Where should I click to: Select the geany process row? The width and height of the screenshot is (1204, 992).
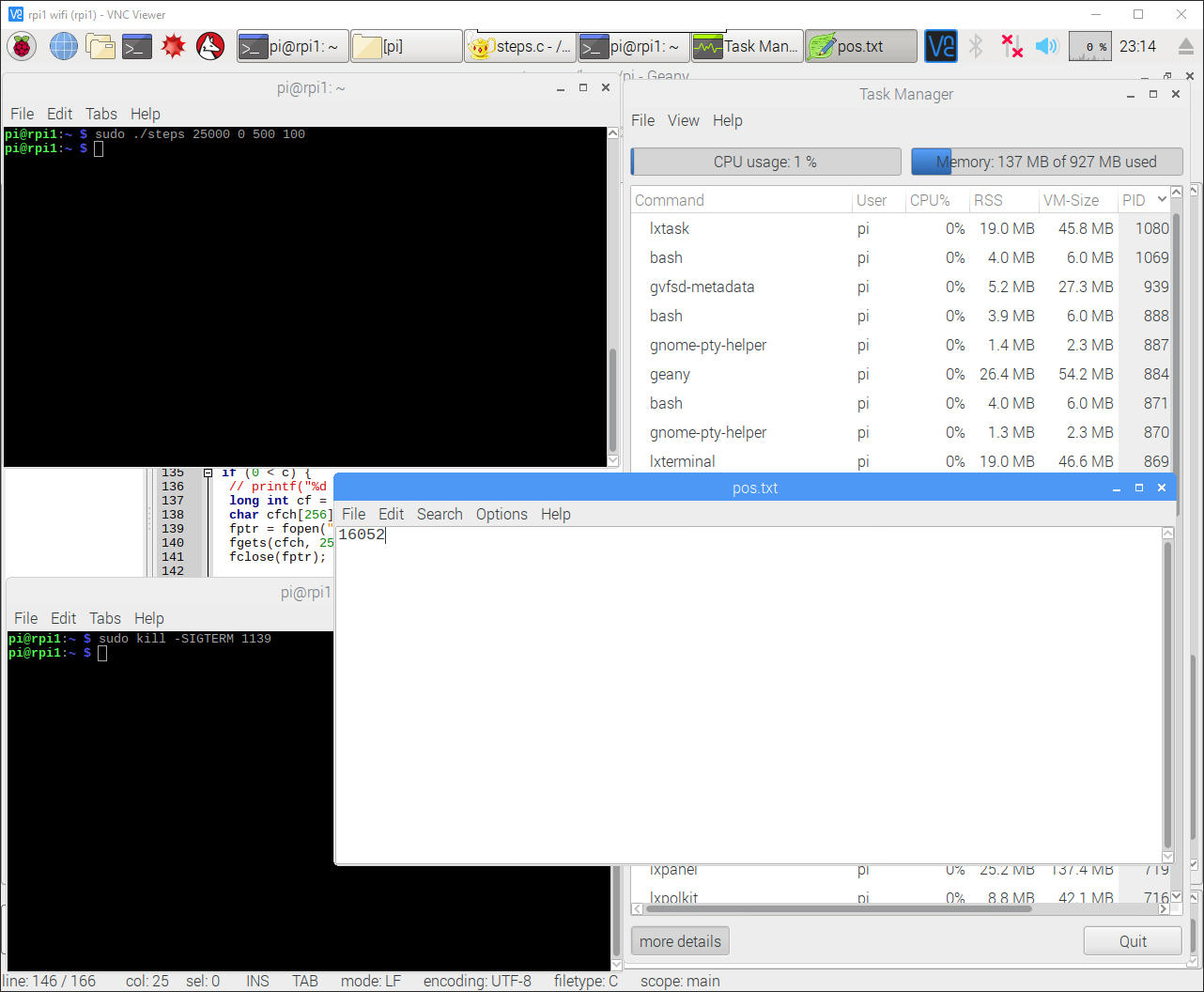coord(670,374)
